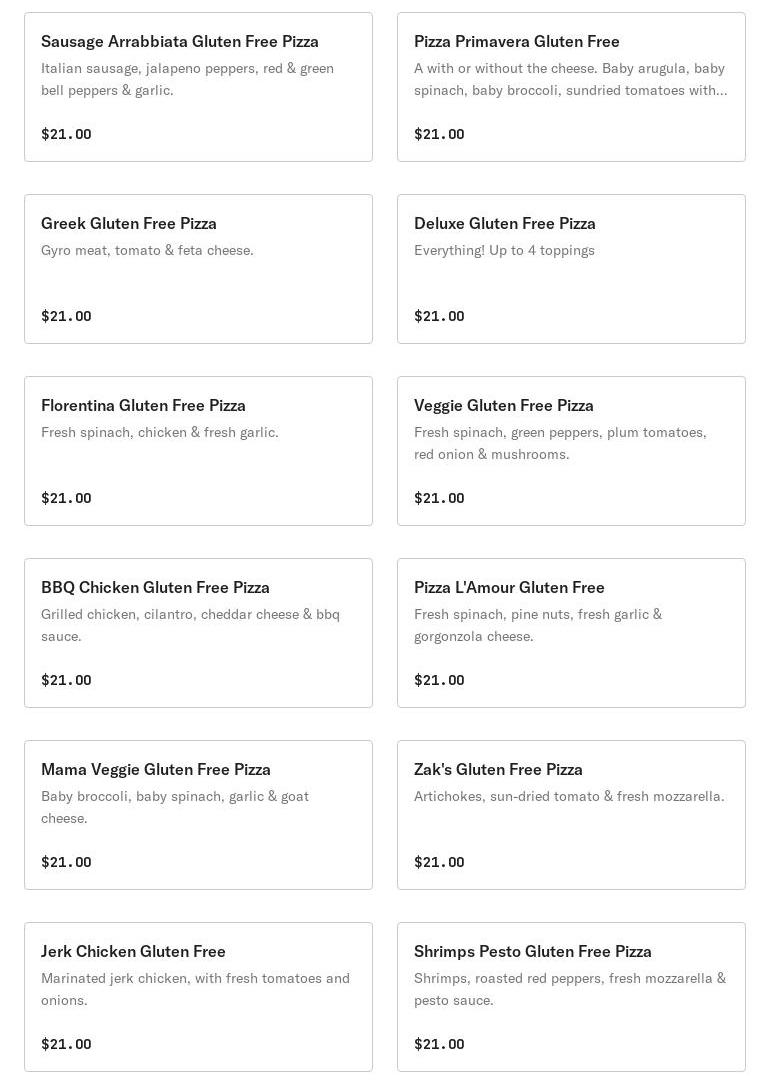The height and width of the screenshot is (1082, 770).
Task: Click the Deluxe pizza "Everything! Up to 4 toppings" text
Action: click(504, 250)
